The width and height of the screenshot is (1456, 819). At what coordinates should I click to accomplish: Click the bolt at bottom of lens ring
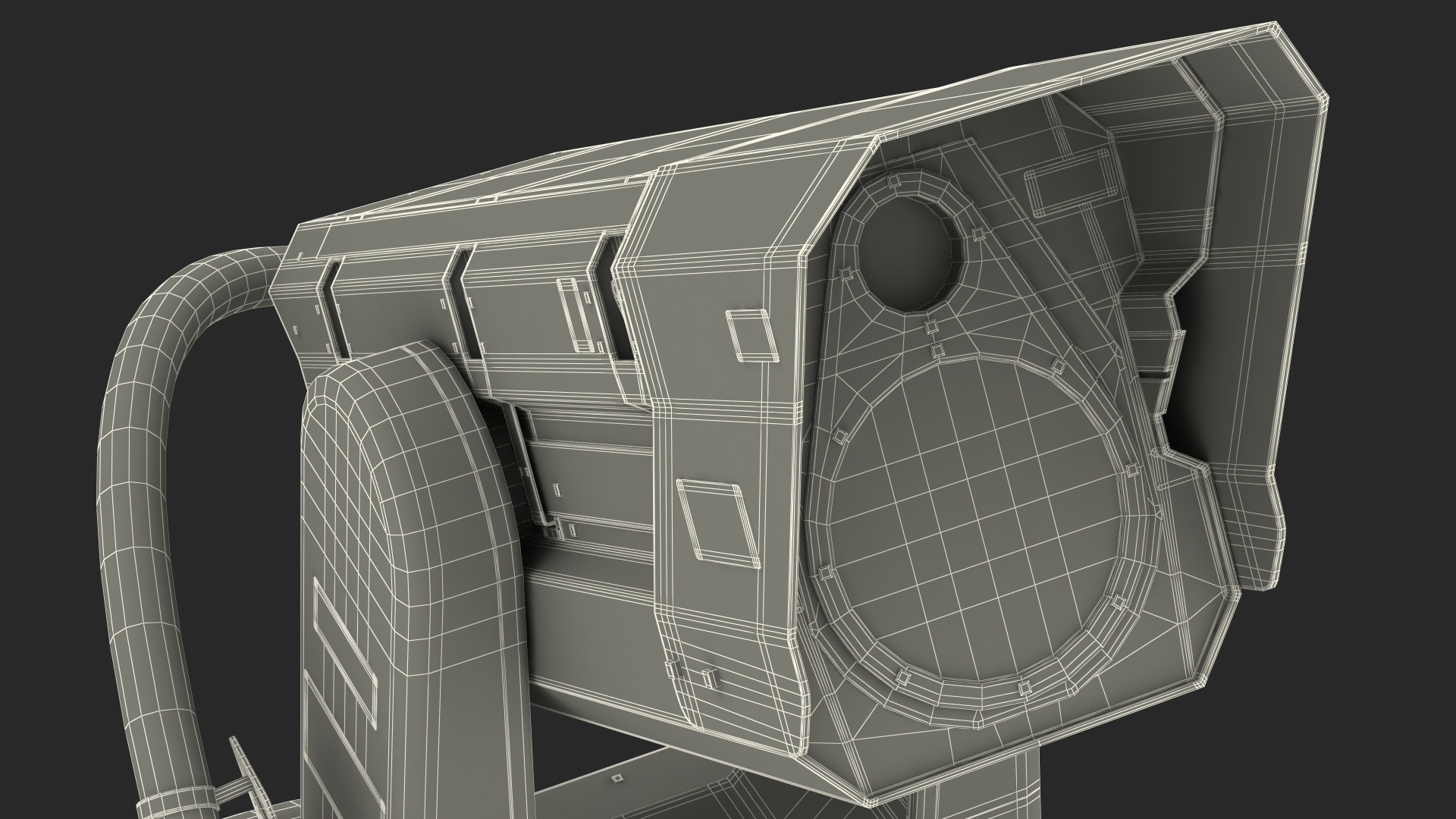click(x=902, y=675)
